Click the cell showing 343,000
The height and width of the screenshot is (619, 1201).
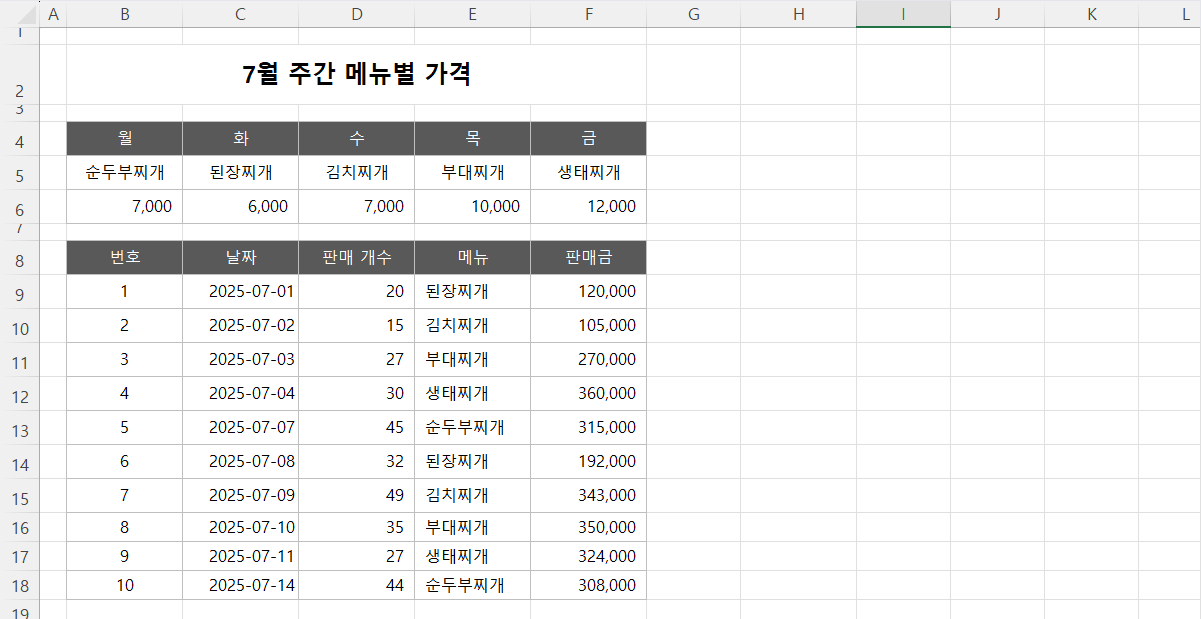(588, 496)
